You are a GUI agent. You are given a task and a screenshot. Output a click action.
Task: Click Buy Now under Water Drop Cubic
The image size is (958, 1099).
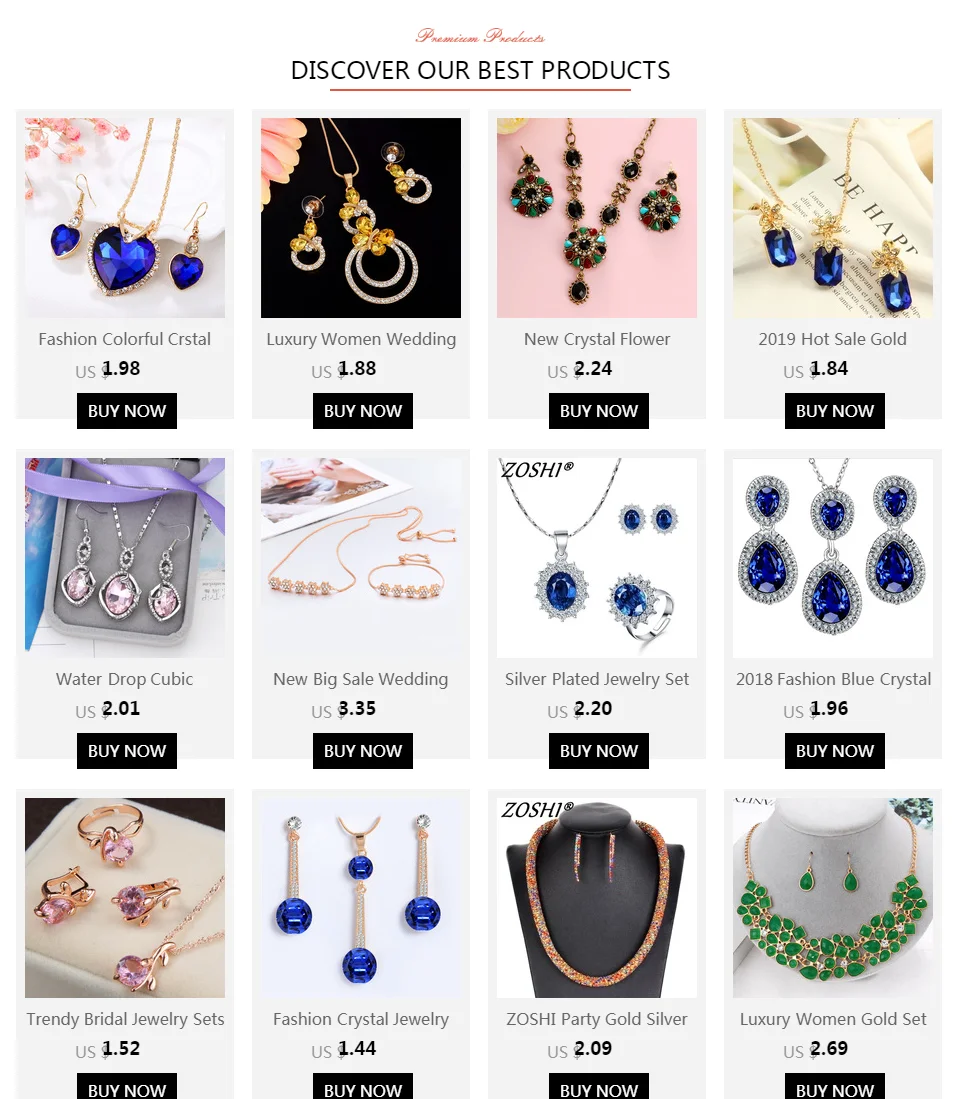click(127, 751)
